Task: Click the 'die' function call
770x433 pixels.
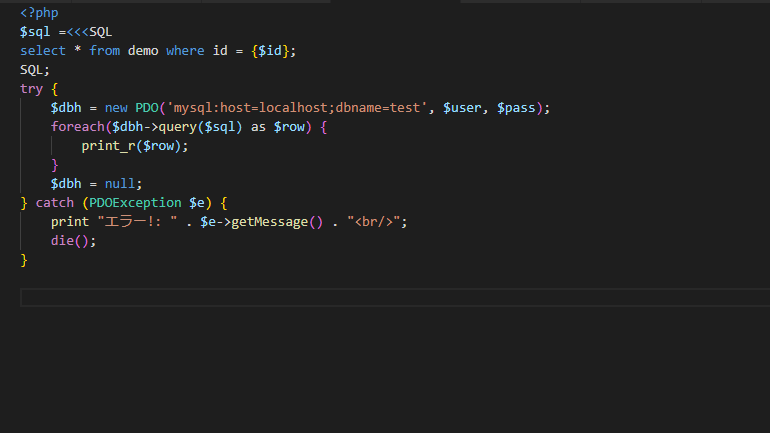Action: click(x=62, y=241)
